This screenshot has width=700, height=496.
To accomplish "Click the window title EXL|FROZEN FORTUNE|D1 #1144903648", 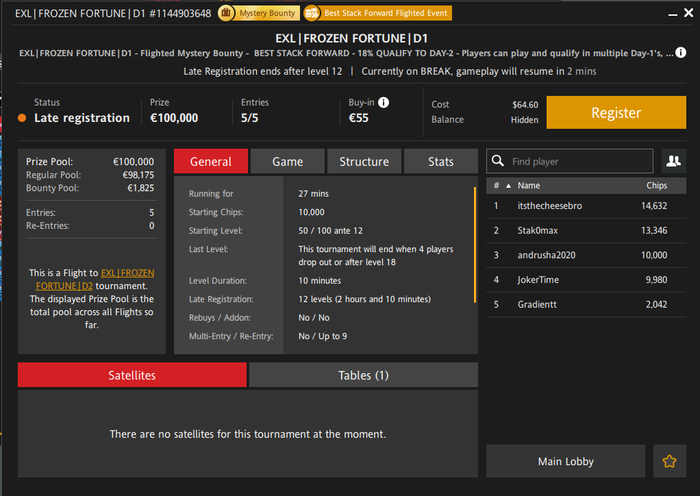I will tap(113, 13).
